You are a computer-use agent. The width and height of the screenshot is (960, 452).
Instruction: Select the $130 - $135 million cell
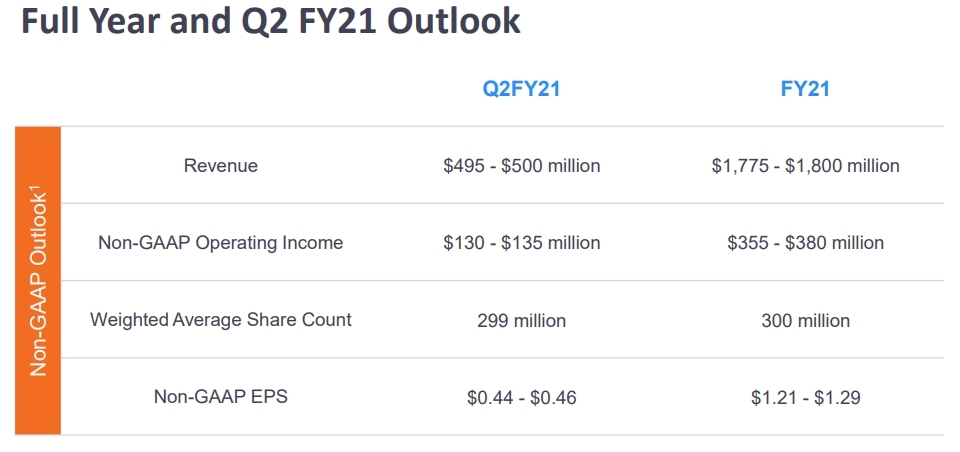(x=522, y=243)
